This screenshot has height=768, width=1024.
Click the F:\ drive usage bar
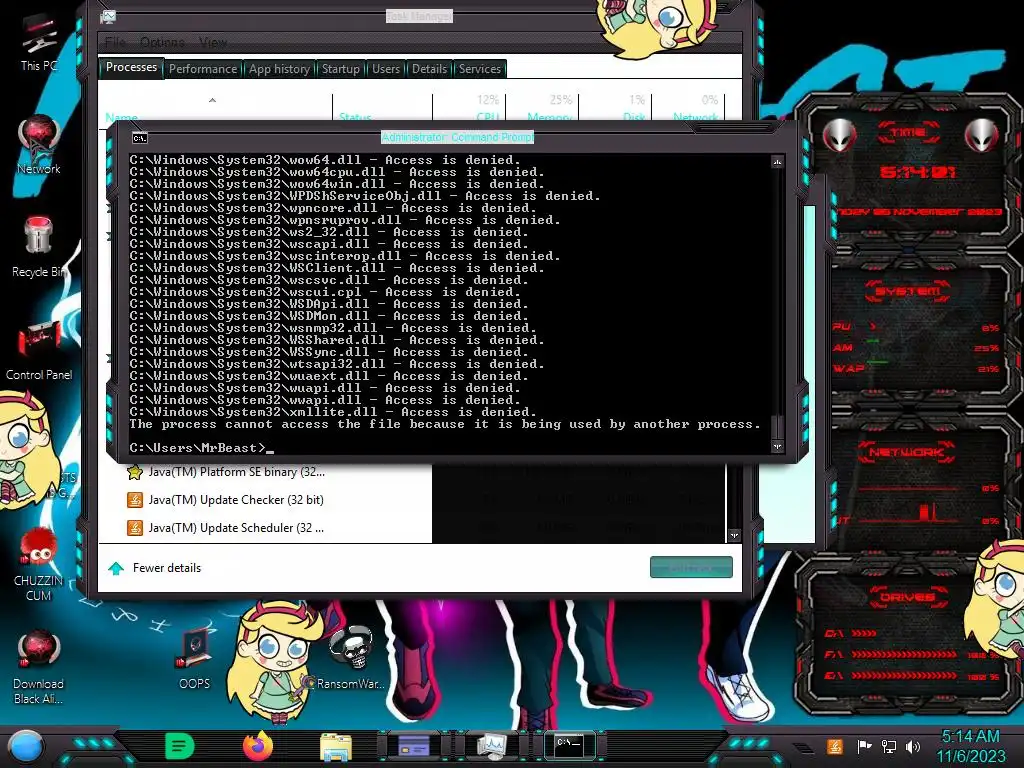point(904,654)
